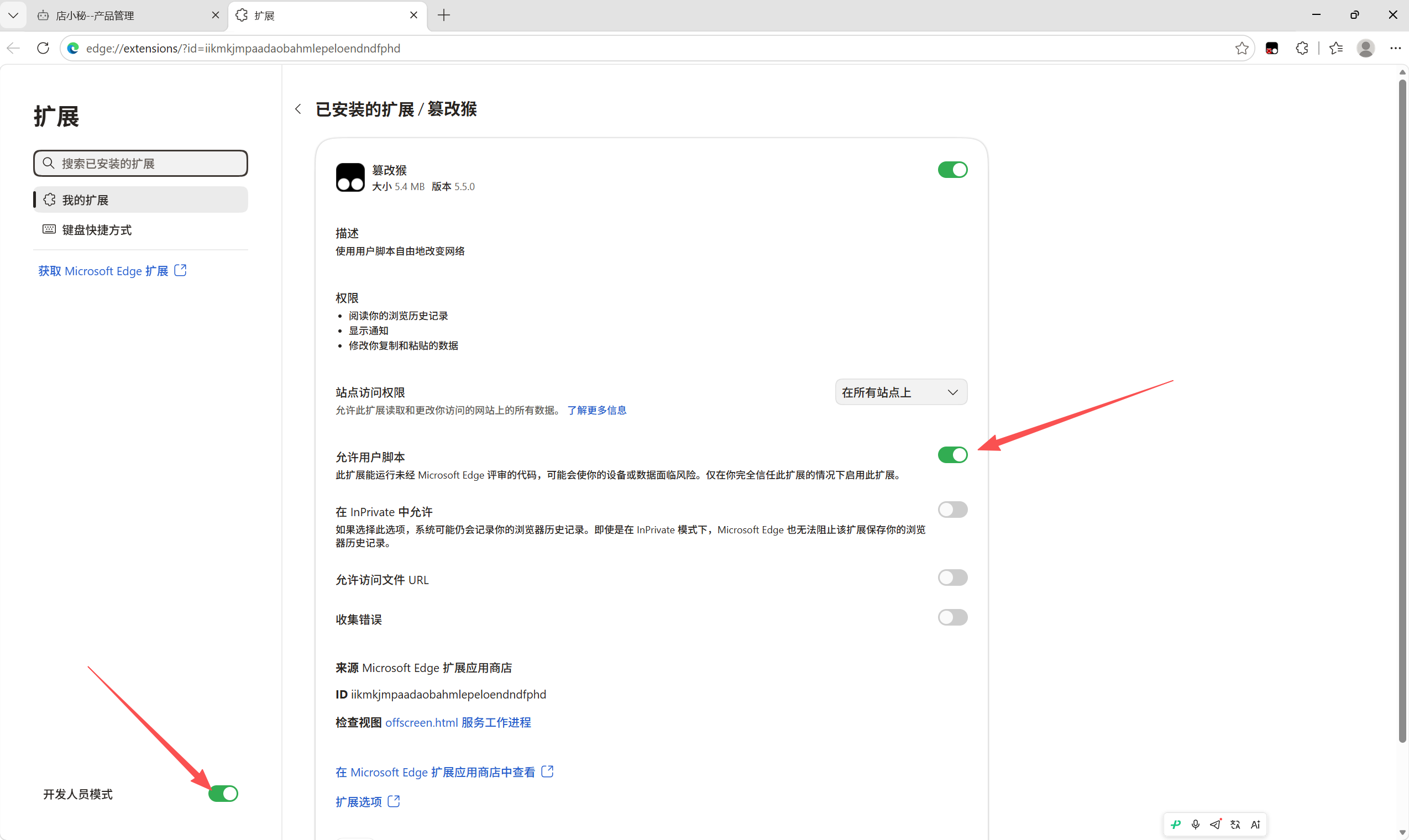The height and width of the screenshot is (840, 1409).
Task: Click 来源 Microsoft Edge 扩展应用商店 text
Action: [423, 668]
